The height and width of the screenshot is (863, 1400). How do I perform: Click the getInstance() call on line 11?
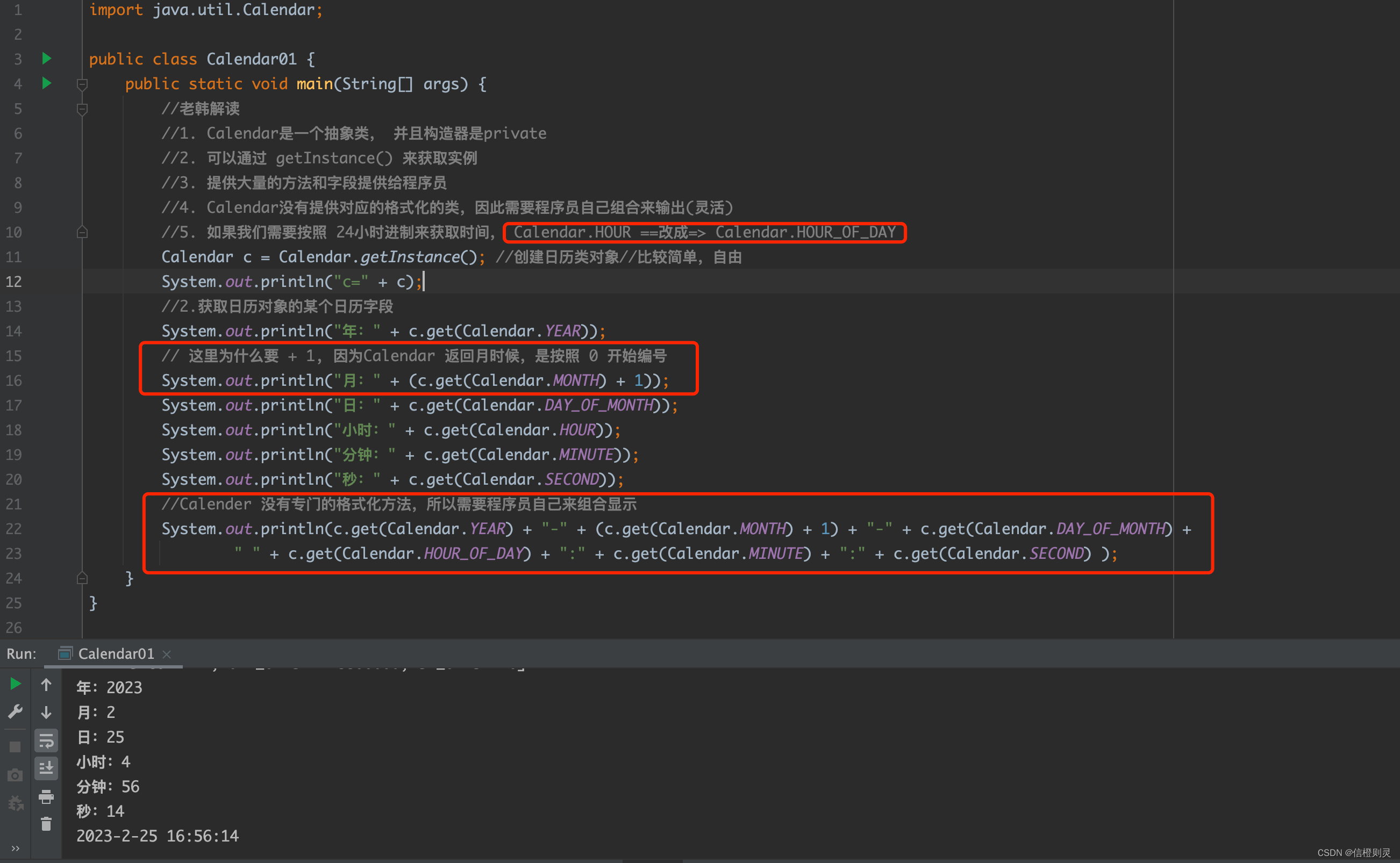coord(418,257)
